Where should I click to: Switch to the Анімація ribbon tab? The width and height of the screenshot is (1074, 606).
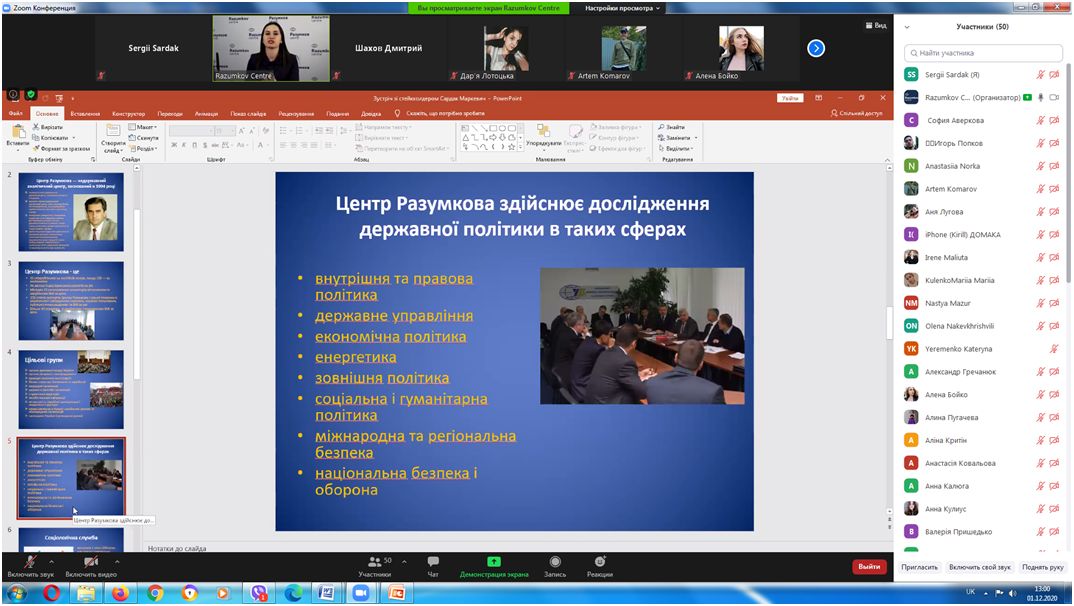click(206, 114)
